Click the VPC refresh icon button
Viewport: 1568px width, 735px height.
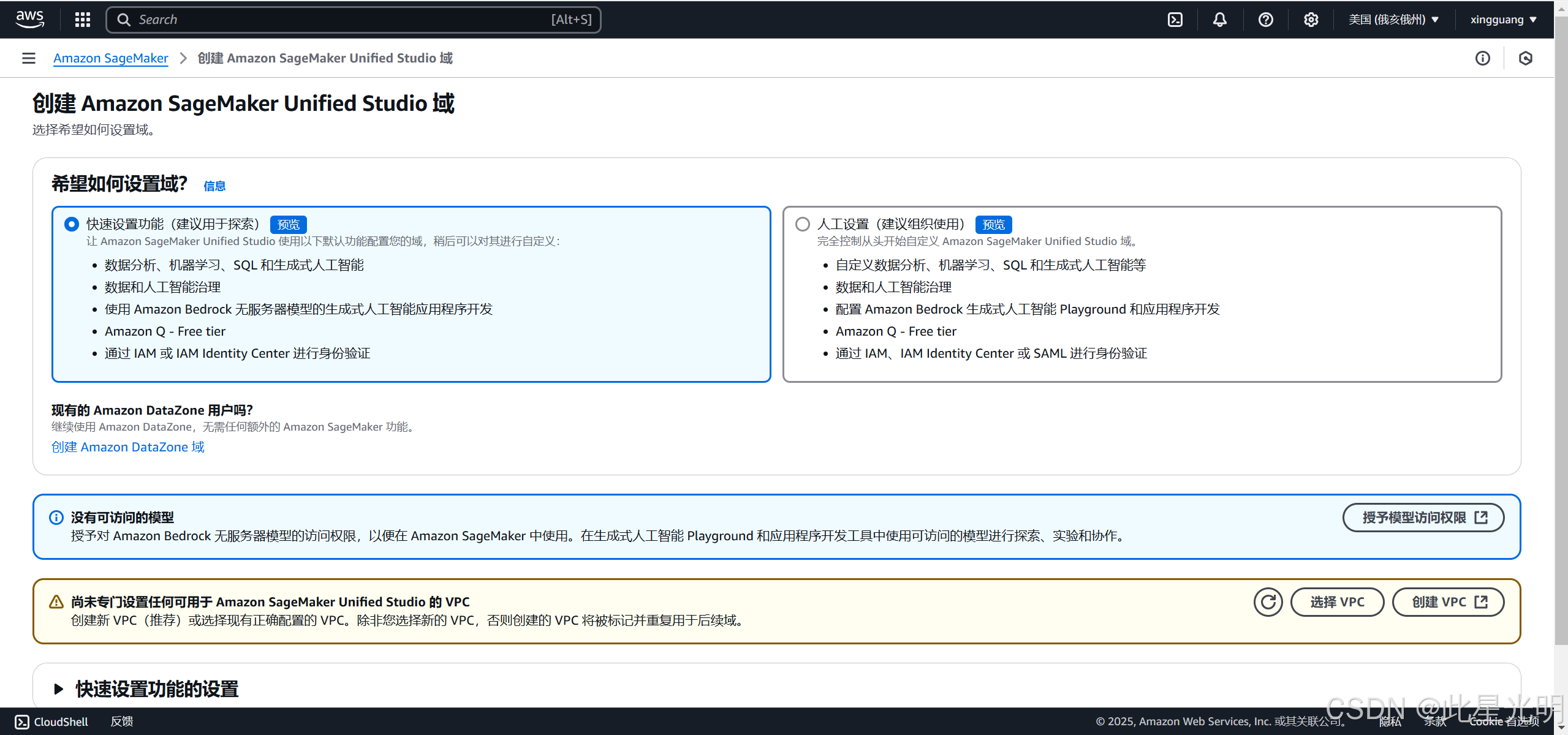tap(1268, 602)
